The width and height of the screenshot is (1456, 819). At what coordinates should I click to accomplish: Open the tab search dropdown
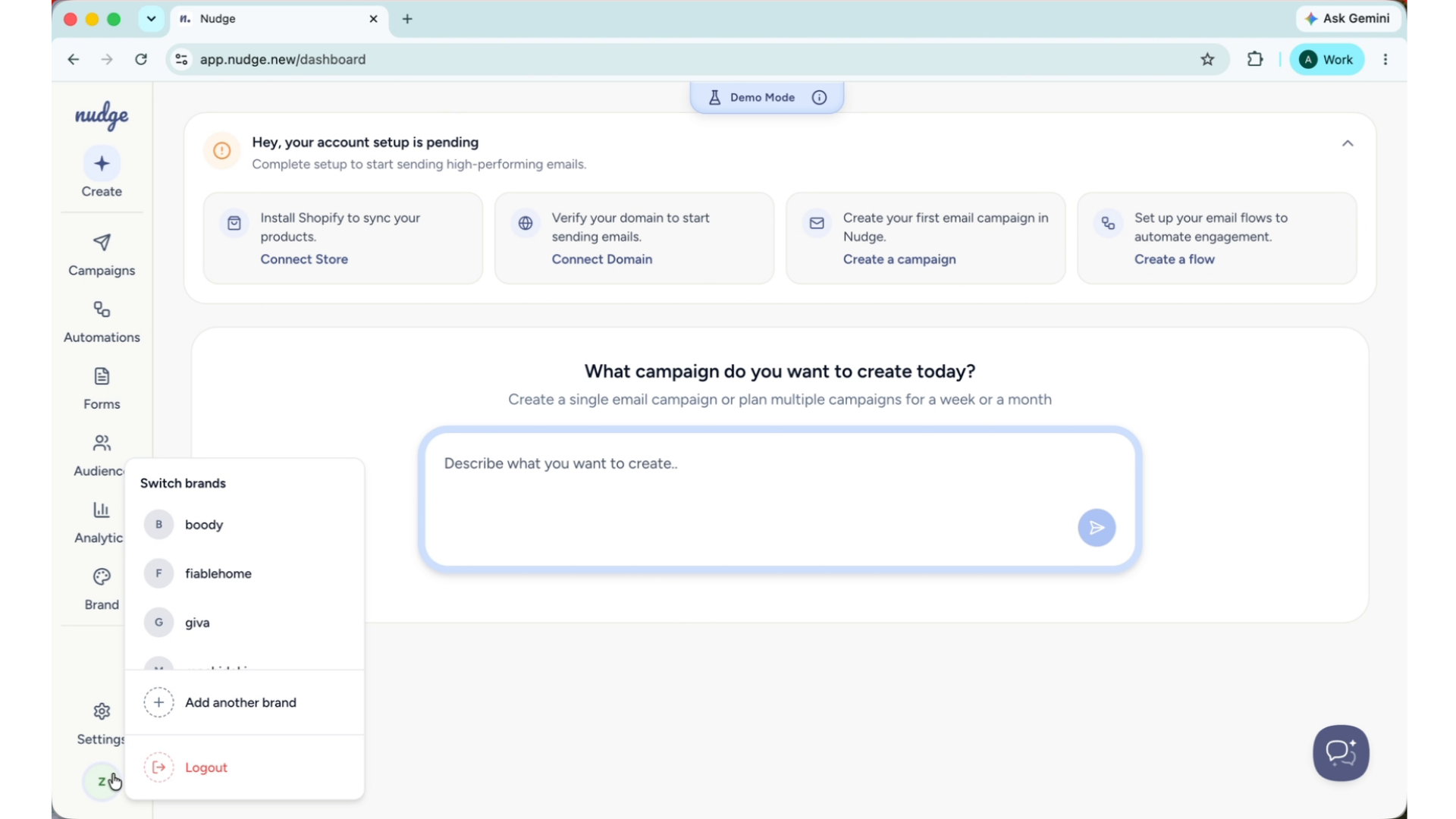point(151,19)
